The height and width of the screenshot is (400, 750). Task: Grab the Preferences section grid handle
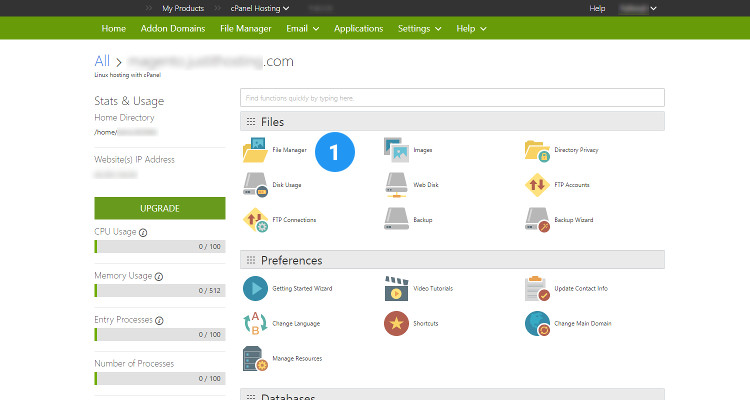pos(251,260)
